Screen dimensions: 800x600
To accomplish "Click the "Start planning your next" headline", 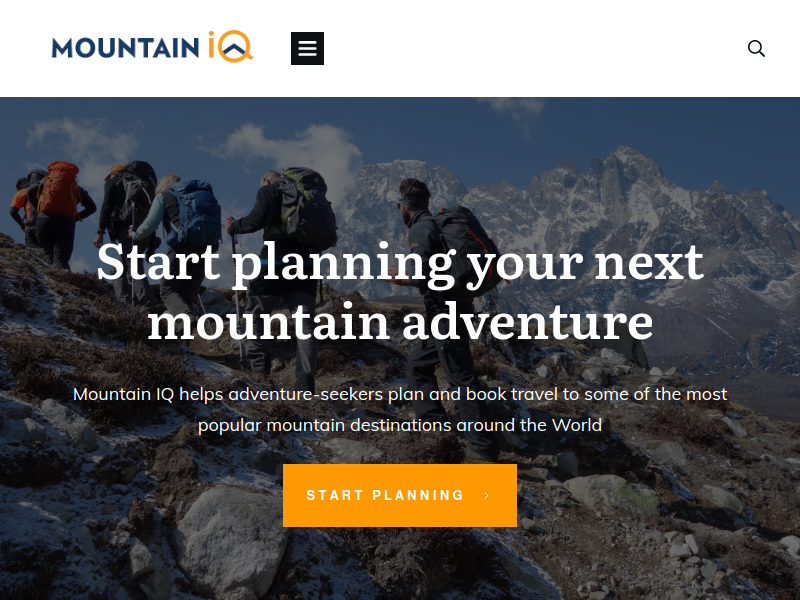I will pos(401,263).
